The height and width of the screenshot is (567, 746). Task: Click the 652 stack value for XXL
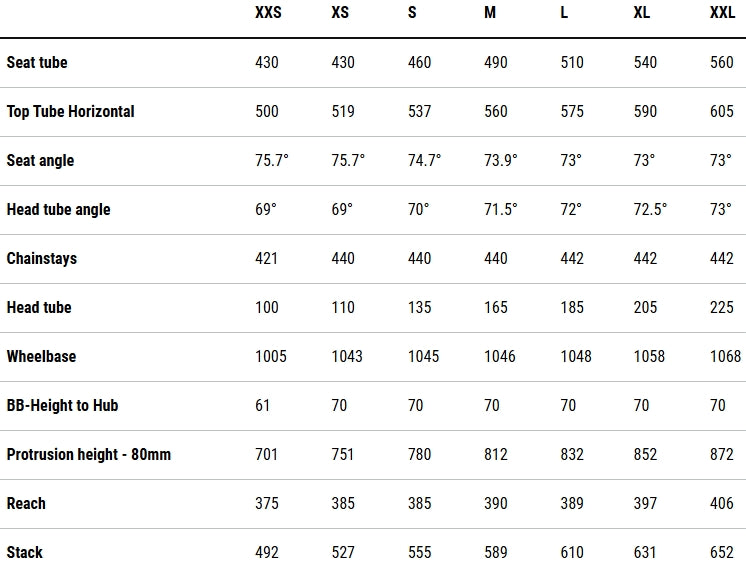(x=722, y=552)
